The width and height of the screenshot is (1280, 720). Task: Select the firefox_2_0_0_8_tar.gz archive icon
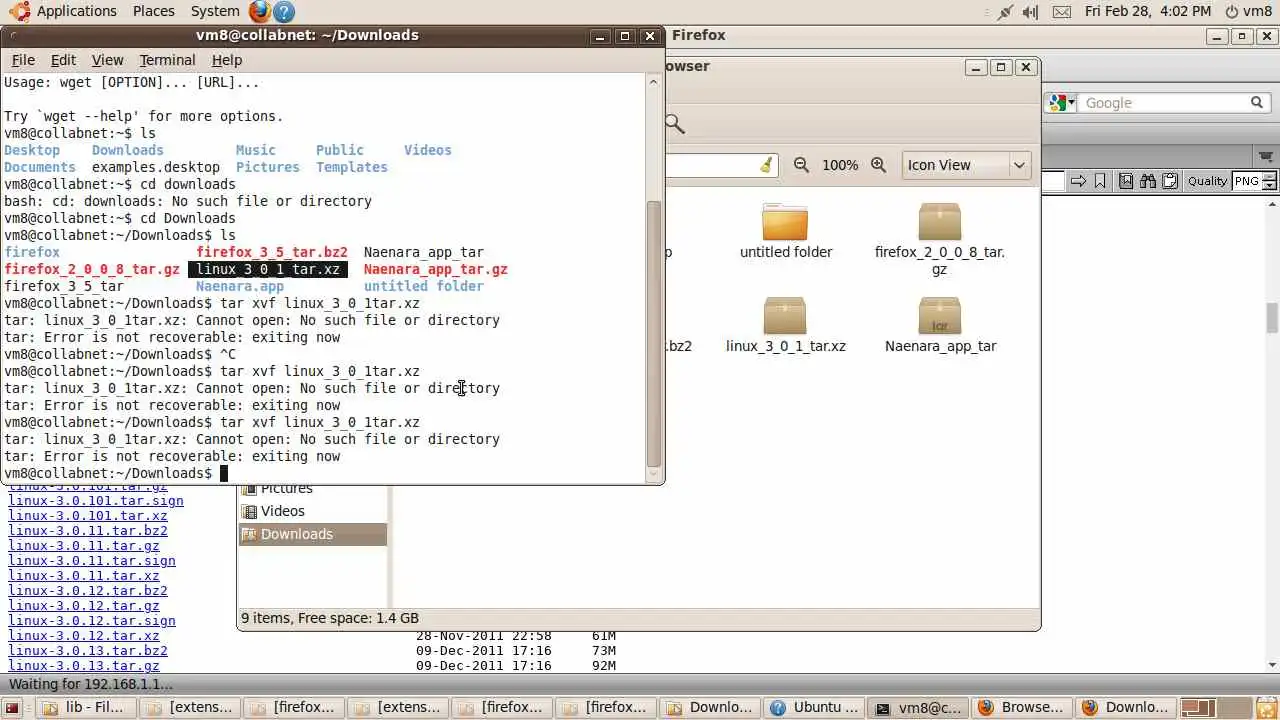pos(940,221)
